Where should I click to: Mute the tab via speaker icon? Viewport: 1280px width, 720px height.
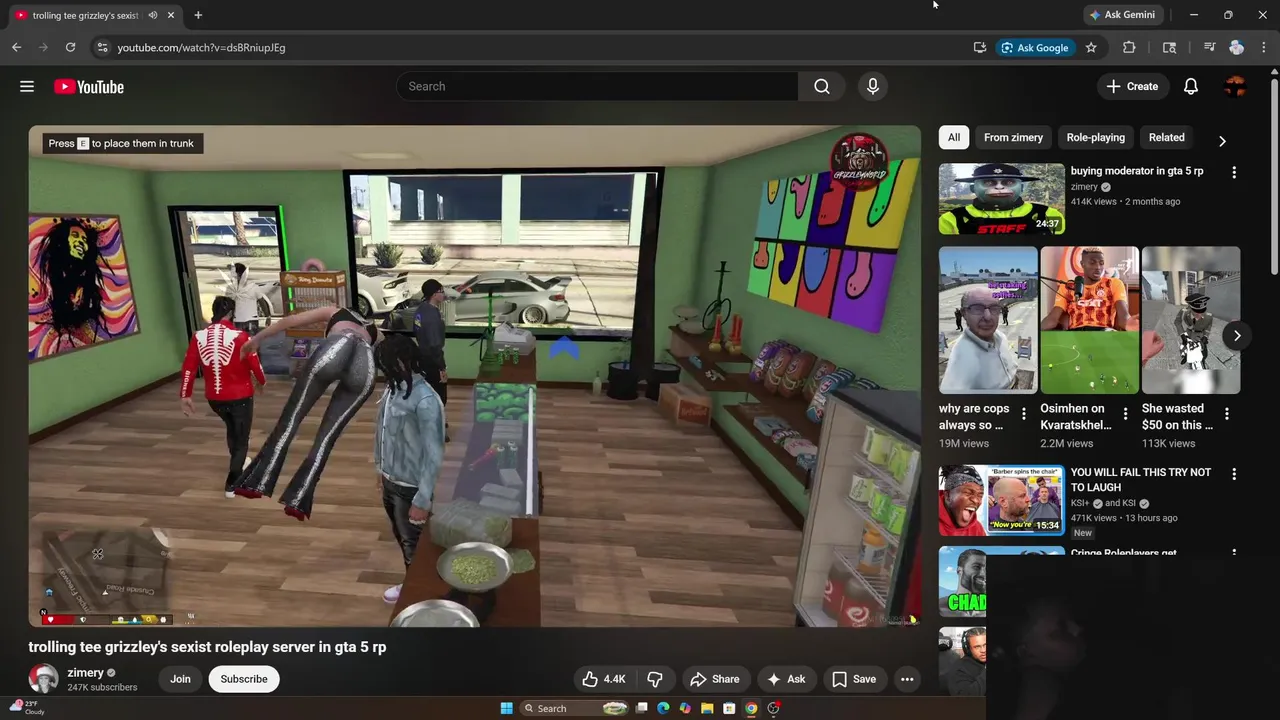click(x=153, y=15)
